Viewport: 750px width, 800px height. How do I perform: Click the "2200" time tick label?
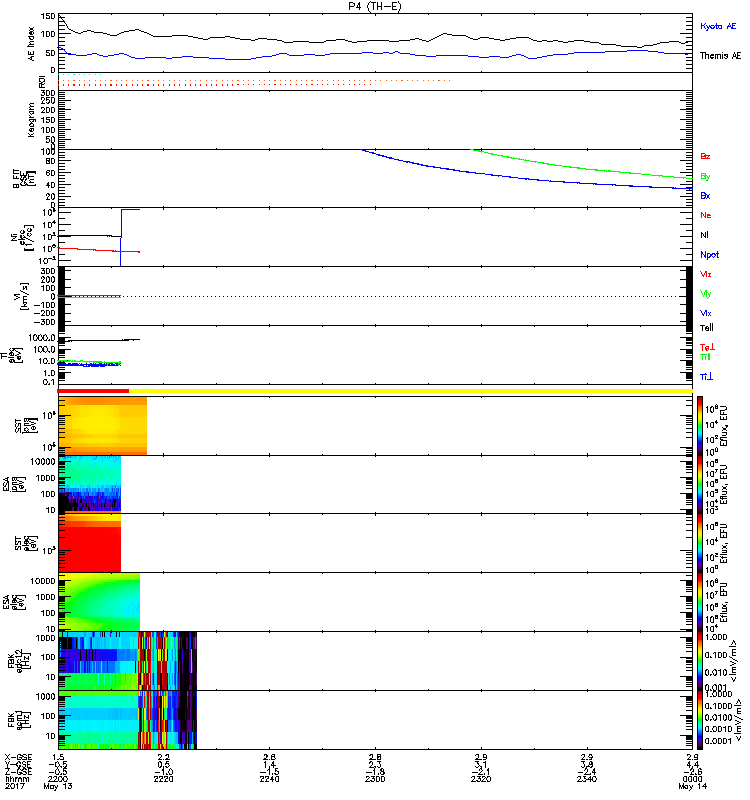[x=58, y=779]
